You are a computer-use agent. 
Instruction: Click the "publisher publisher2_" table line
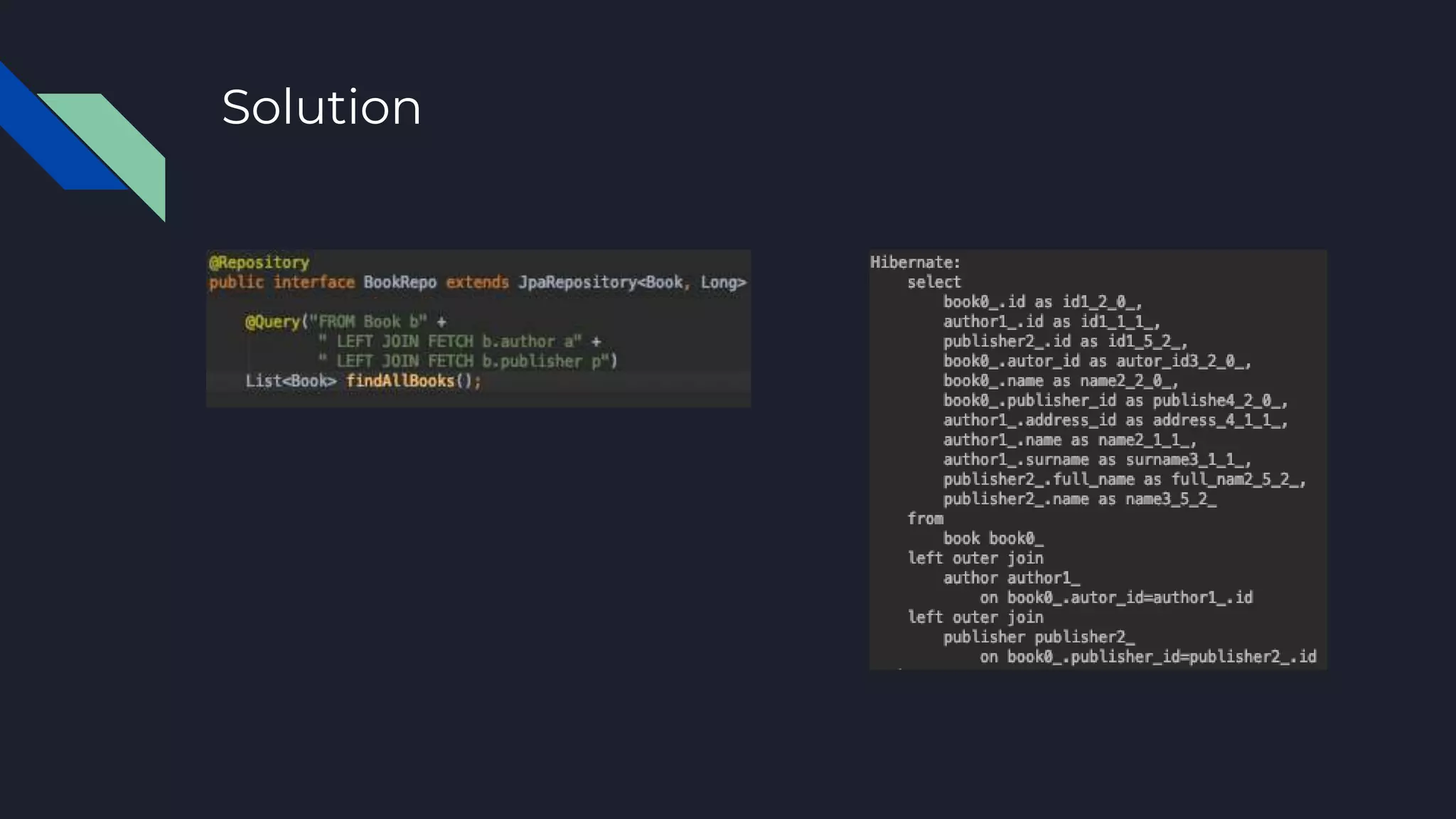coord(1039,637)
